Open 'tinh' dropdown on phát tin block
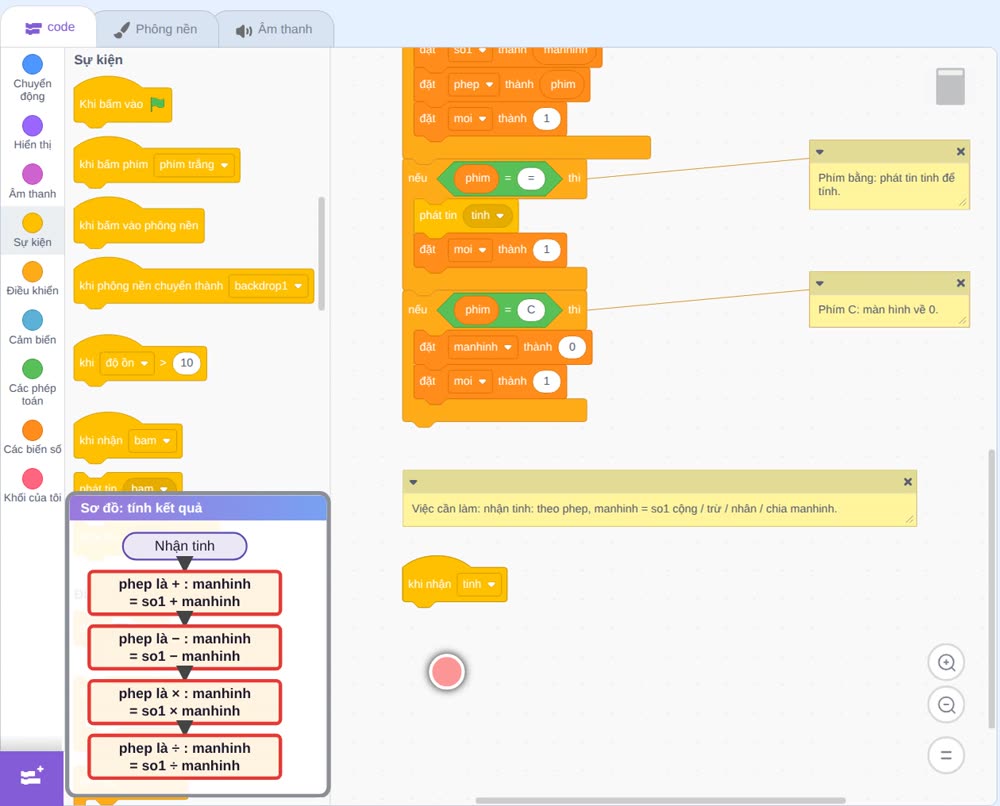The image size is (1000, 806). pyautogui.click(x=487, y=216)
